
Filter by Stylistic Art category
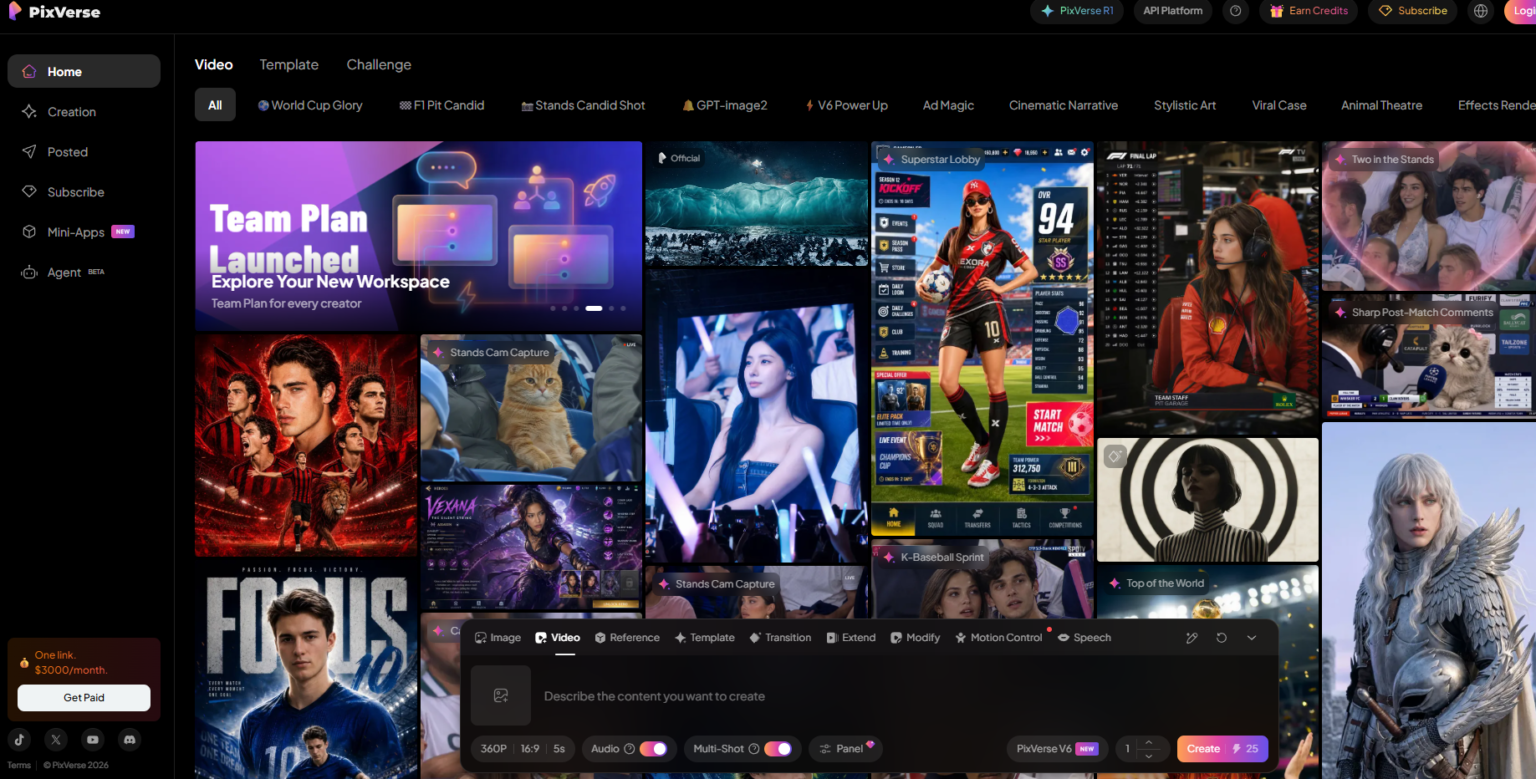(1185, 105)
